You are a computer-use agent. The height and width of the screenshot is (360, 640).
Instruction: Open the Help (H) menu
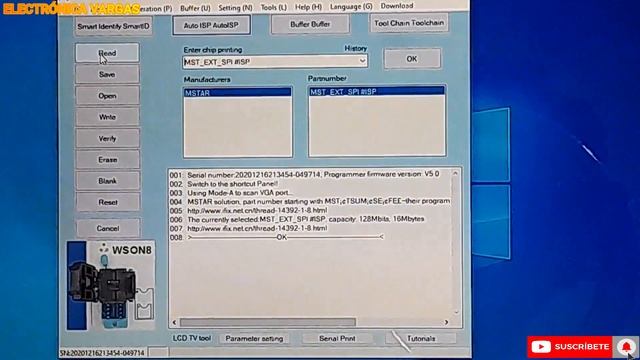pos(308,7)
